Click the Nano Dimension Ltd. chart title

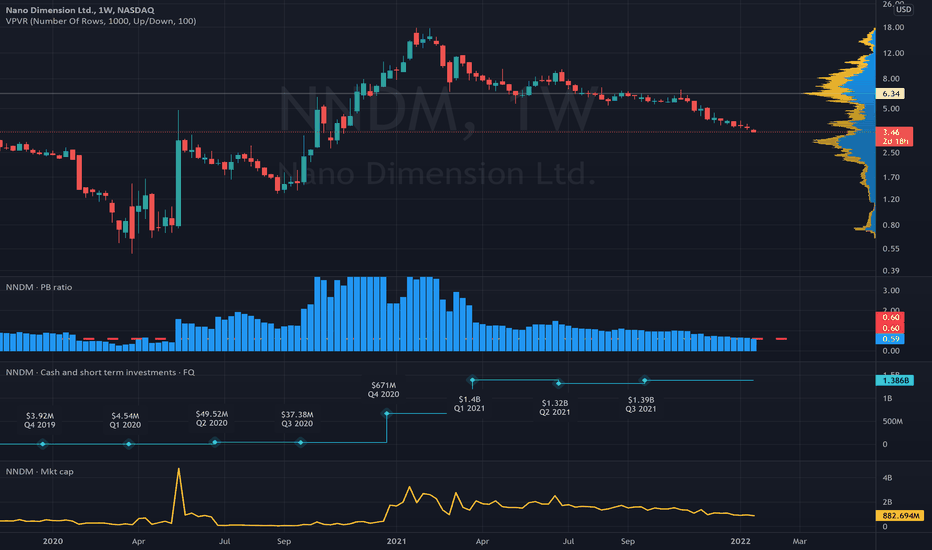80,10
